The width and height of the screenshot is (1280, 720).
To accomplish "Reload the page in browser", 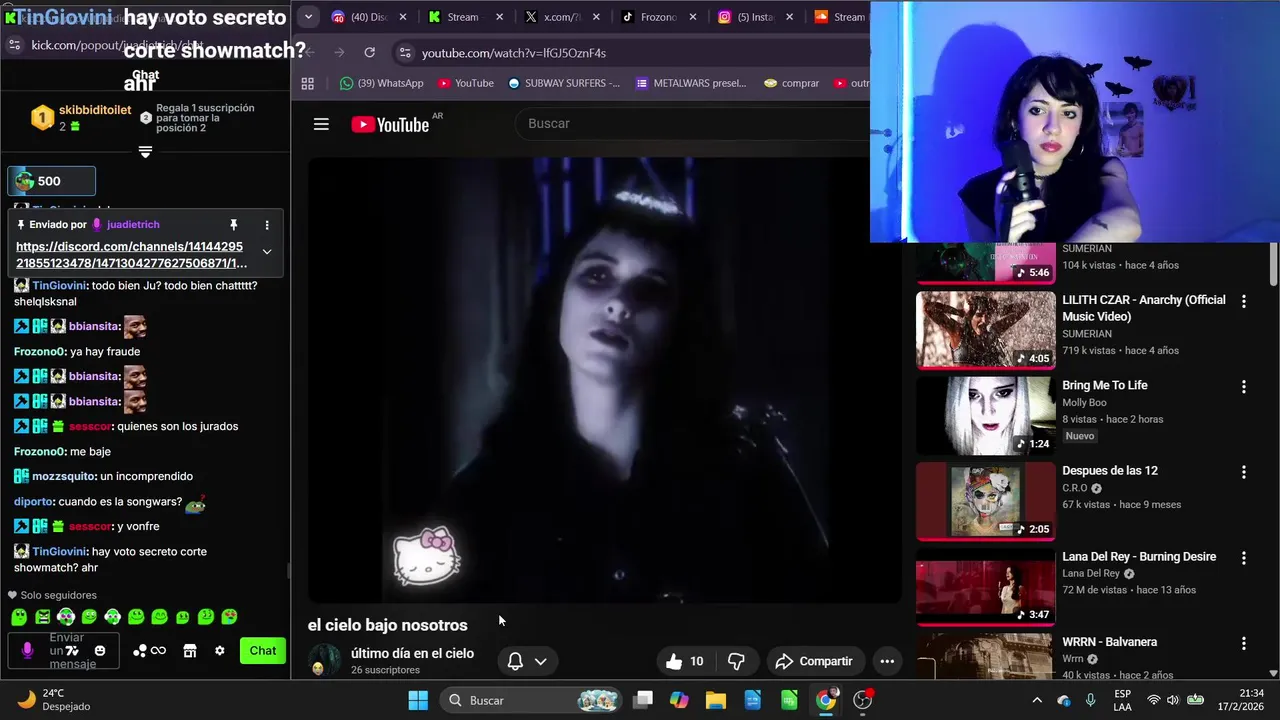I will (370, 53).
